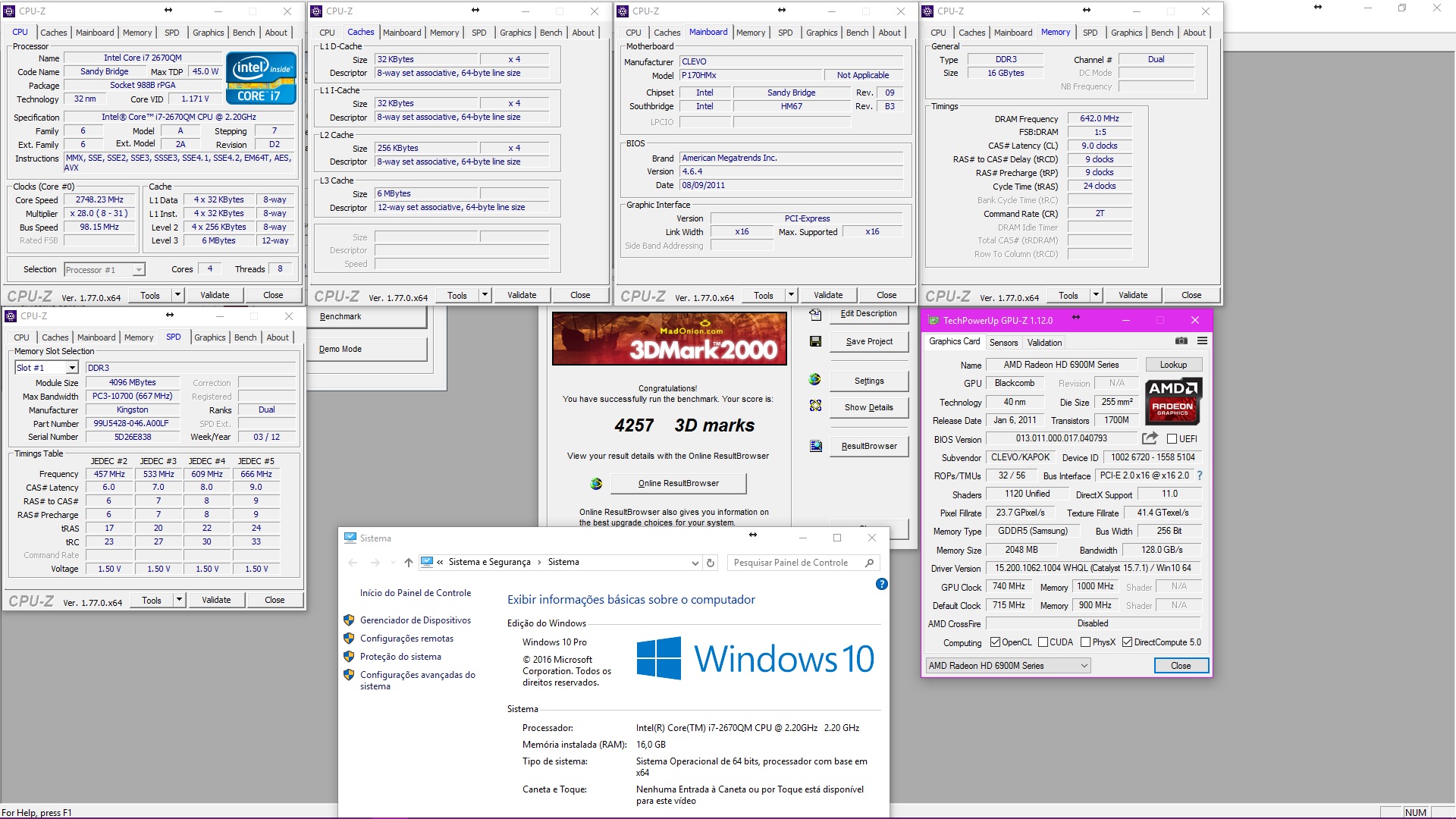Open the Mainboard tab in the CPU-Z Caches window
This screenshot has width=1456, height=819.
point(402,33)
